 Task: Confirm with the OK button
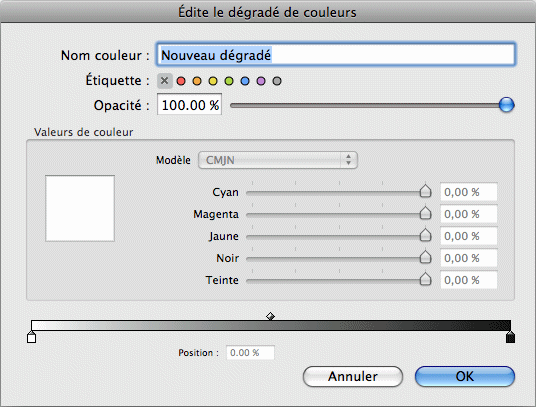tap(465, 377)
